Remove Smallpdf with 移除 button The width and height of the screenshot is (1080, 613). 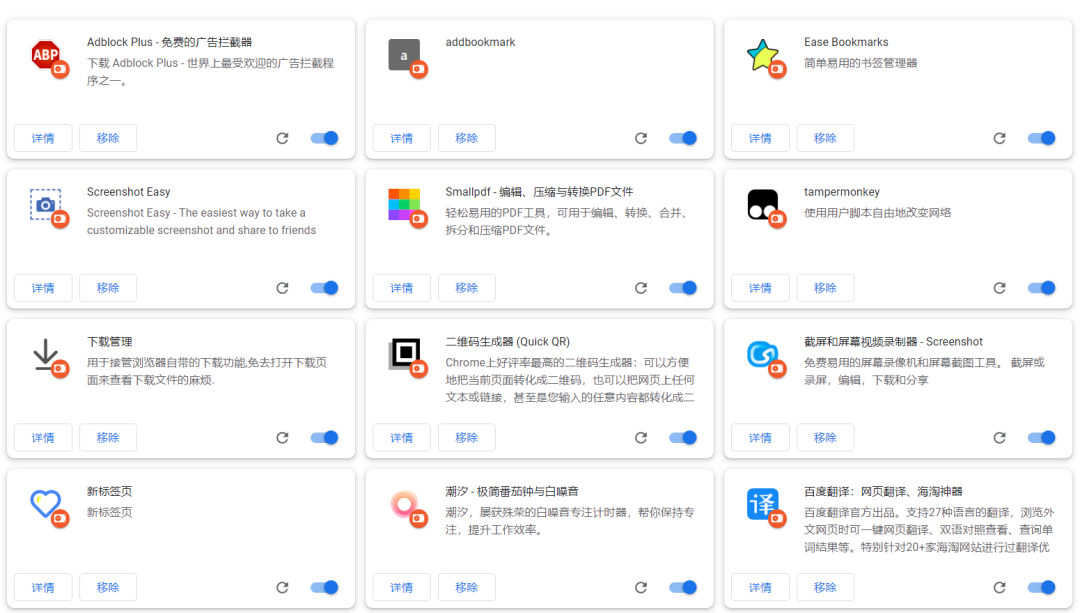click(467, 288)
